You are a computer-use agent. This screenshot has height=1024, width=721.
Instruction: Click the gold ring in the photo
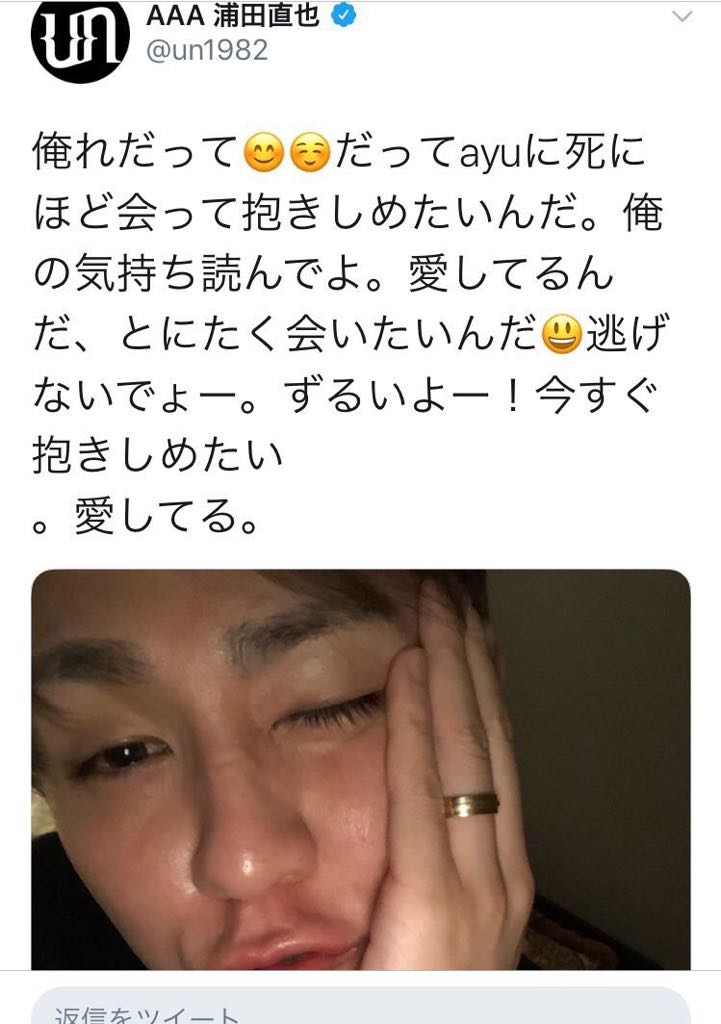(x=470, y=805)
